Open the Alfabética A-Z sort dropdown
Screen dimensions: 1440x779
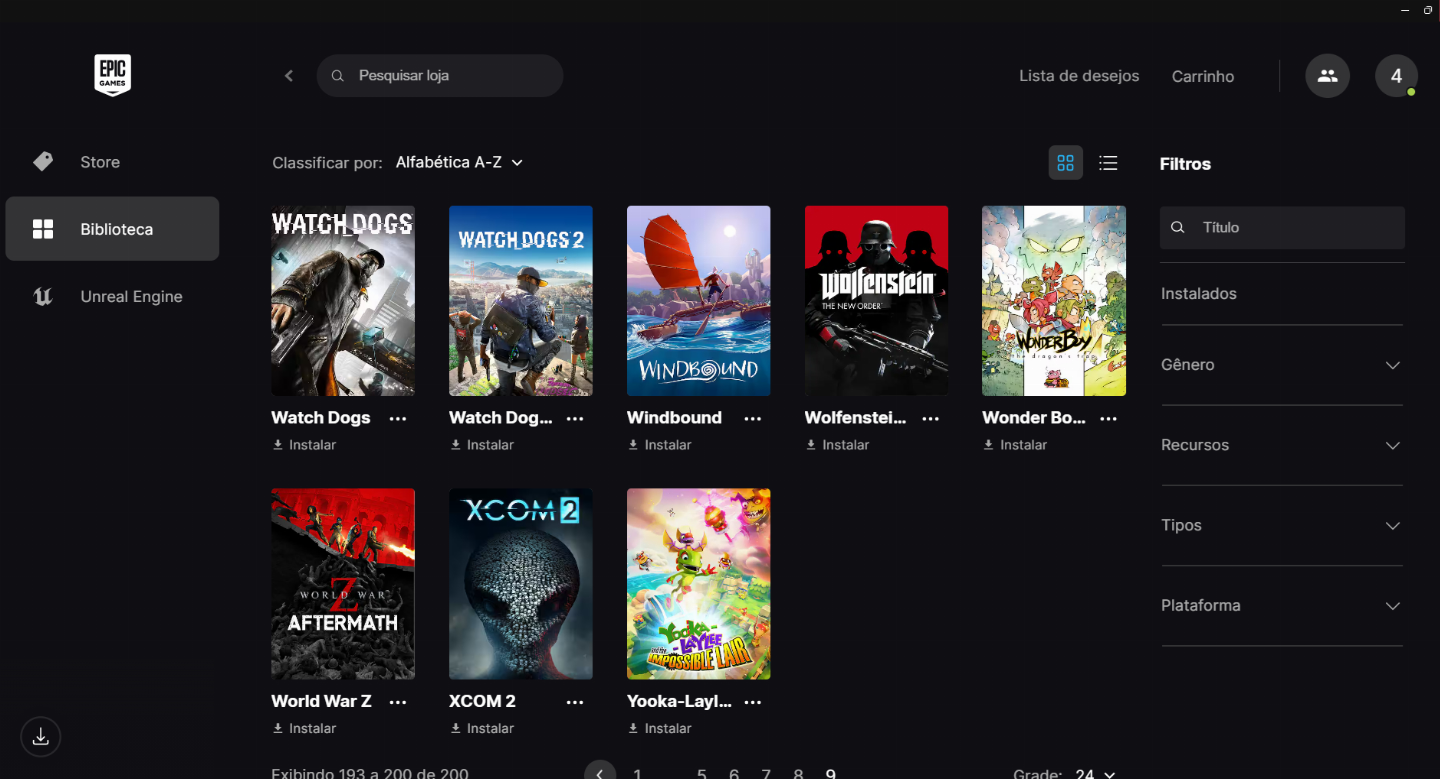[x=459, y=162]
